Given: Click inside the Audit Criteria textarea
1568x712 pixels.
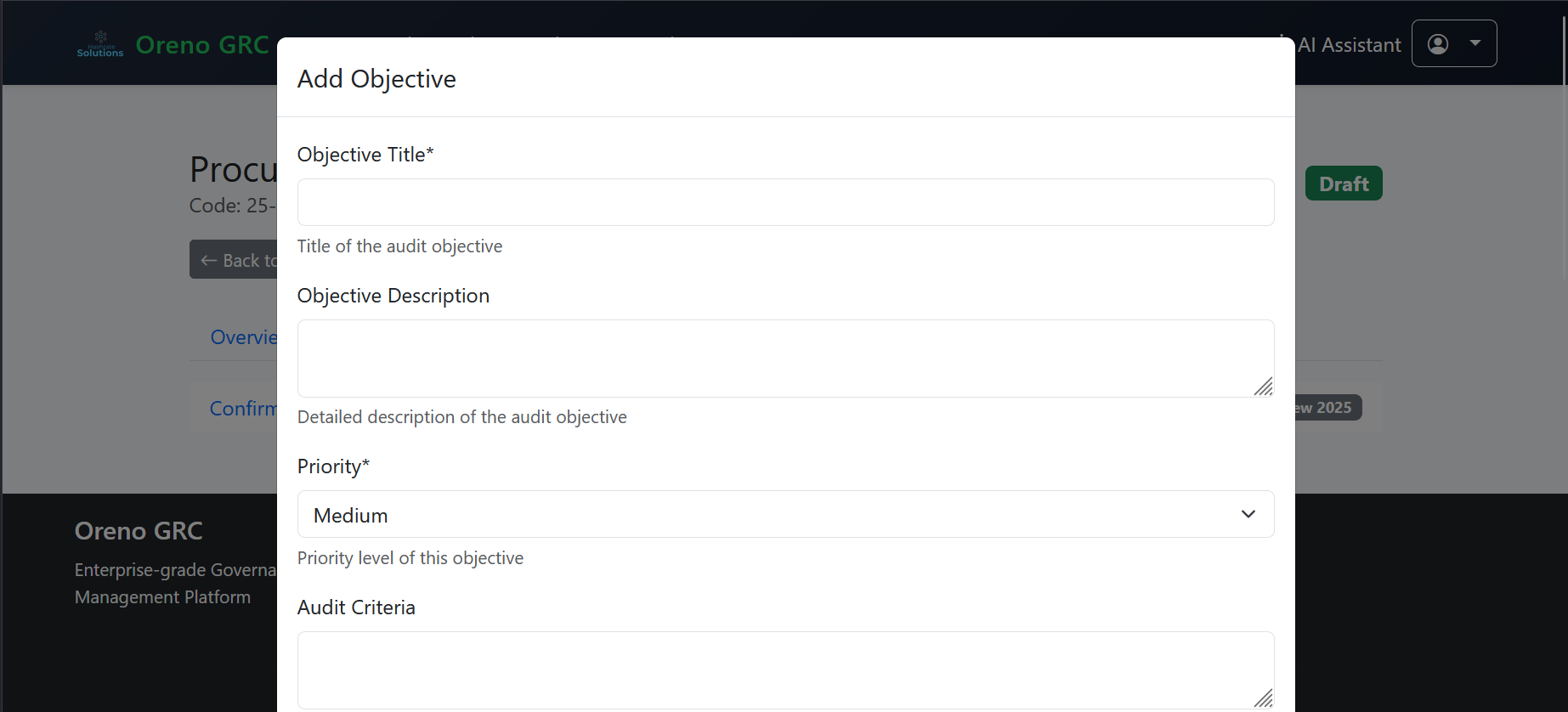Looking at the screenshot, I should click(x=785, y=670).
